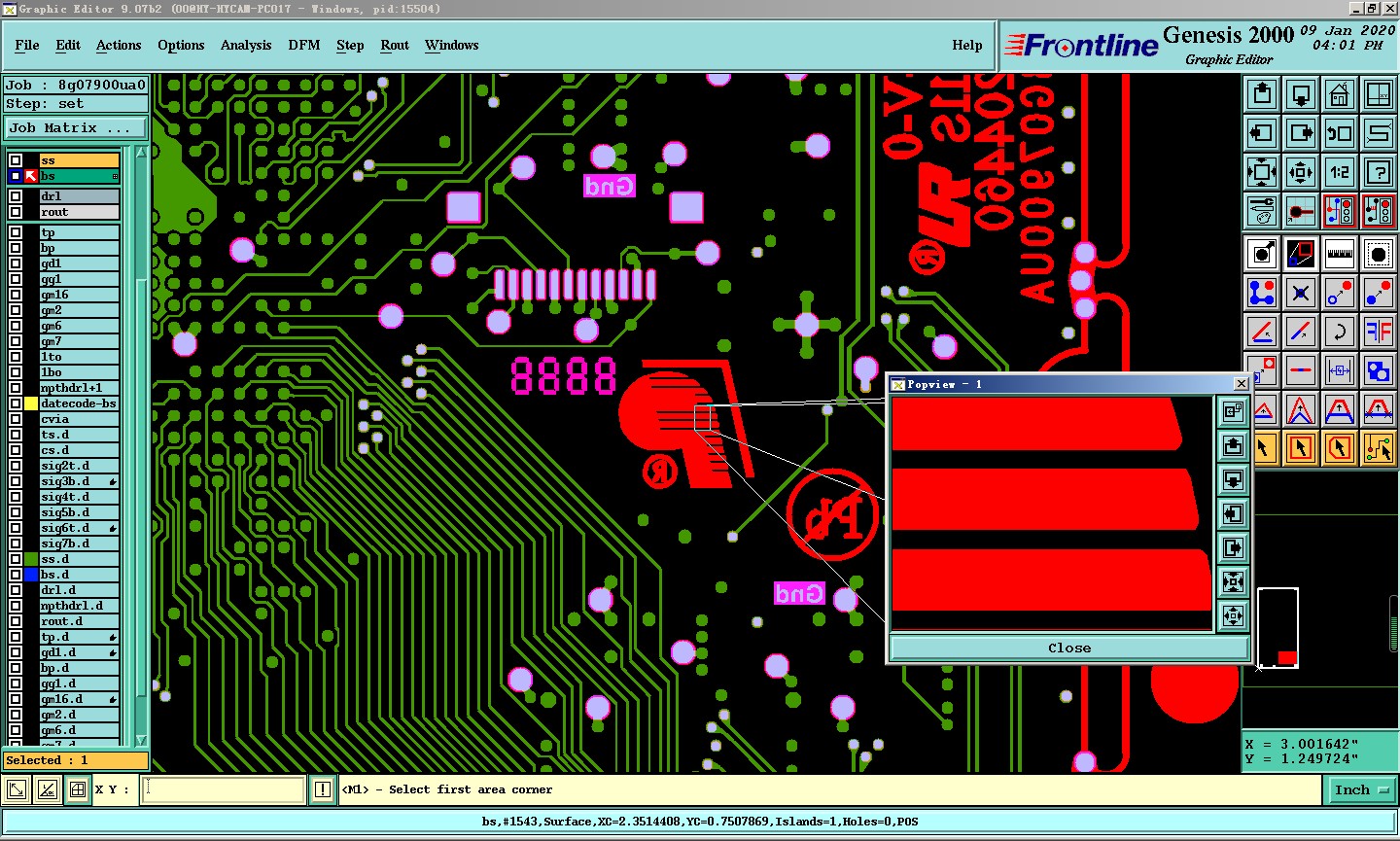Click the yellow datecode-bs color swatch
1400x841 pixels.
pyautogui.click(x=31, y=403)
